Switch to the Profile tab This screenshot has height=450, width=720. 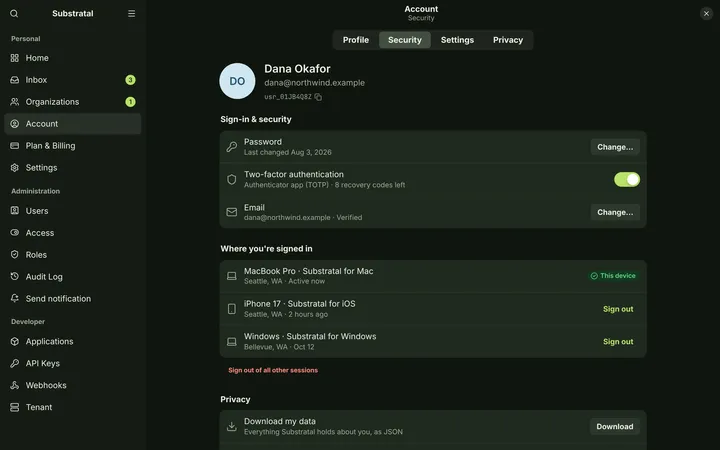point(356,40)
